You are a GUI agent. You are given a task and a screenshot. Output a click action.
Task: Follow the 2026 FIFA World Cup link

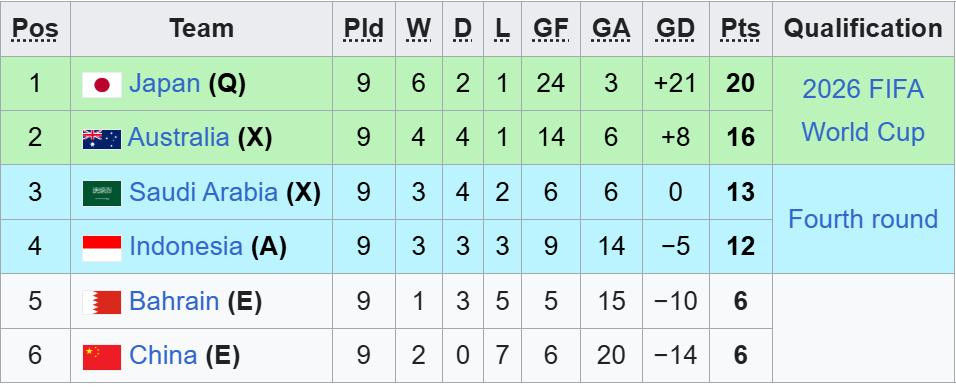click(x=863, y=111)
